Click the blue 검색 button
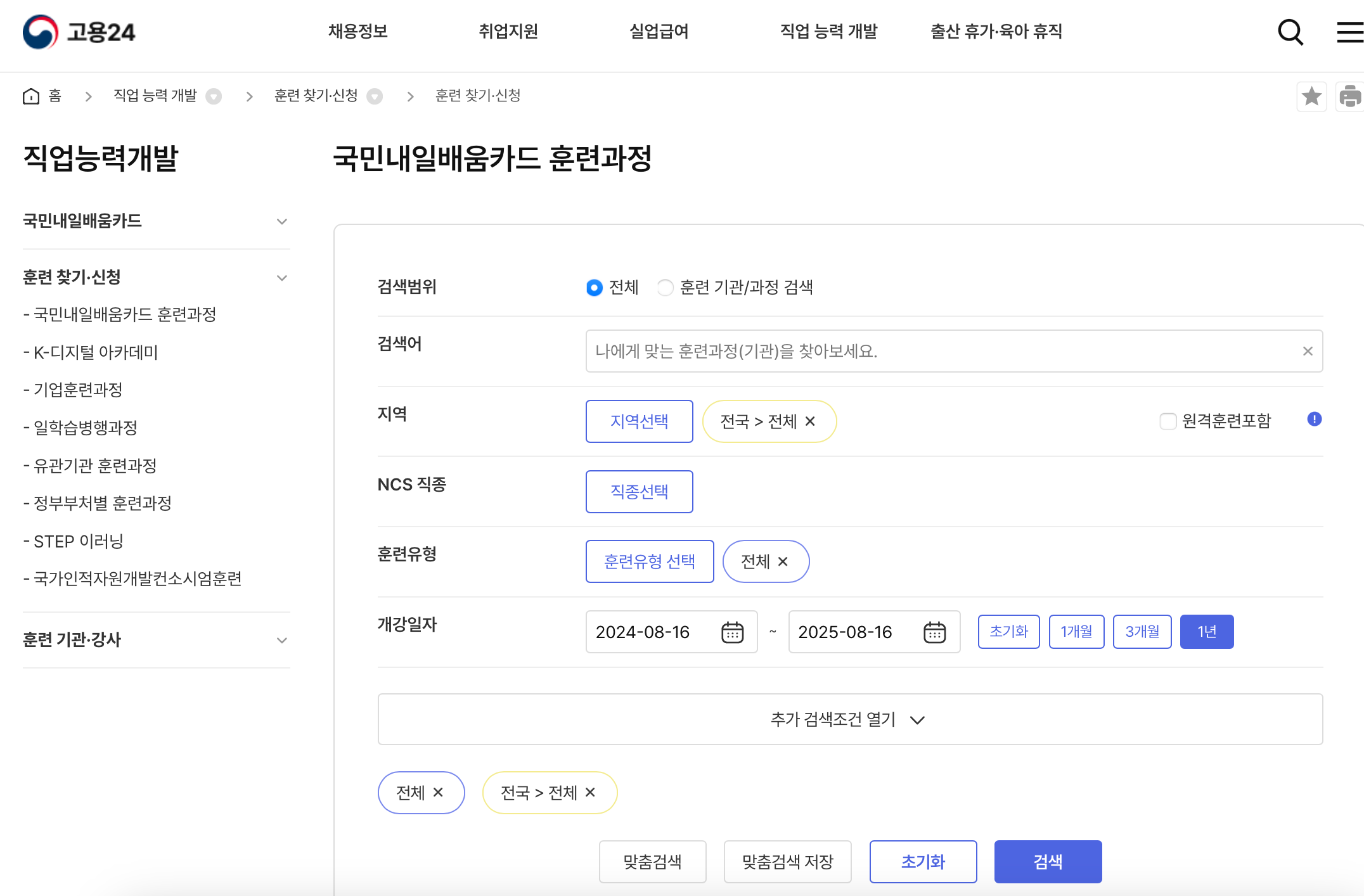1364x896 pixels. 1047,861
